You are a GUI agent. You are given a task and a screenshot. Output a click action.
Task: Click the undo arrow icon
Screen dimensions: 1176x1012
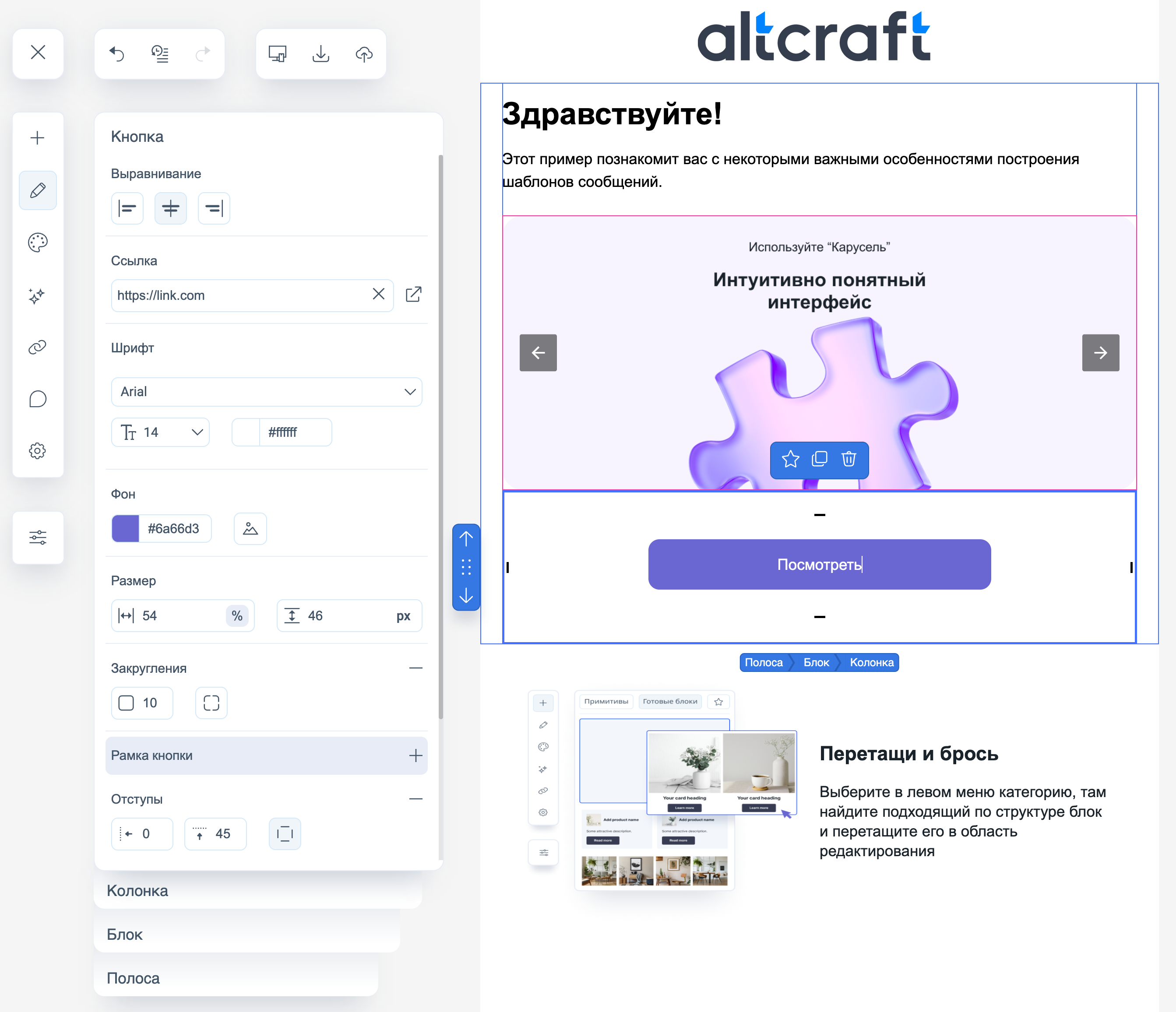coord(117,54)
